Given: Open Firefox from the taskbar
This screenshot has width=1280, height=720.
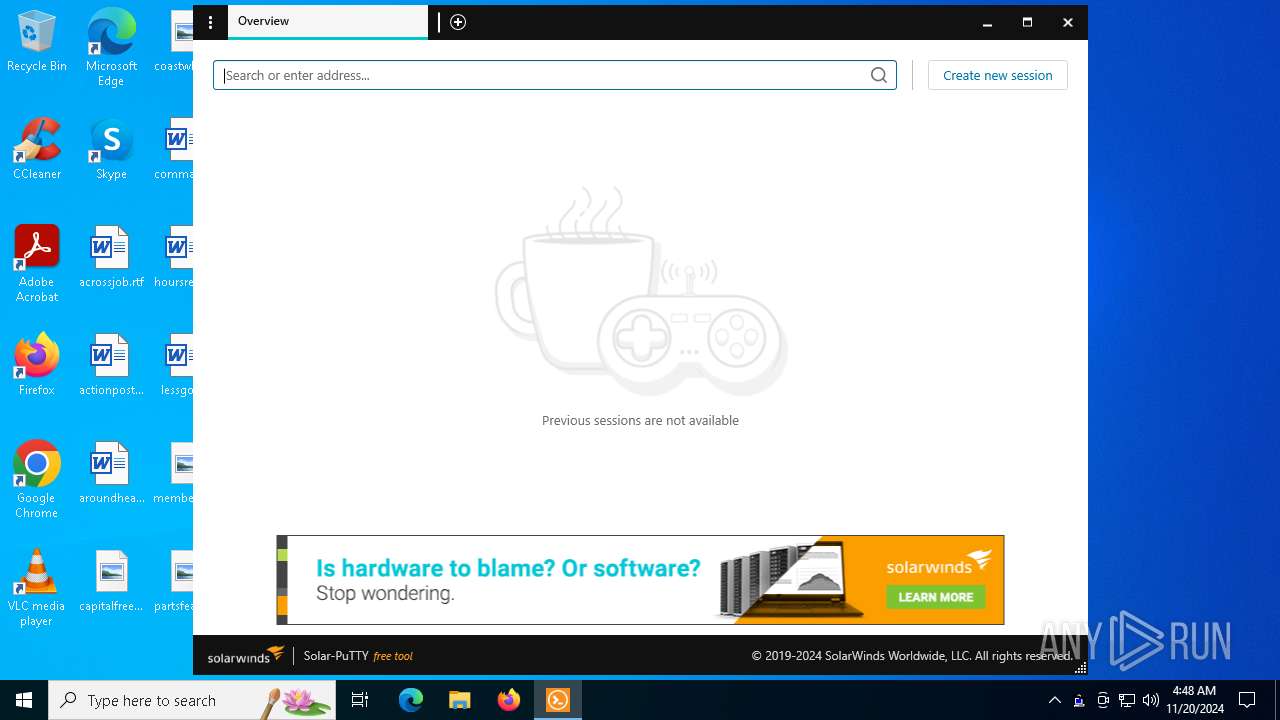Looking at the screenshot, I should [x=509, y=700].
